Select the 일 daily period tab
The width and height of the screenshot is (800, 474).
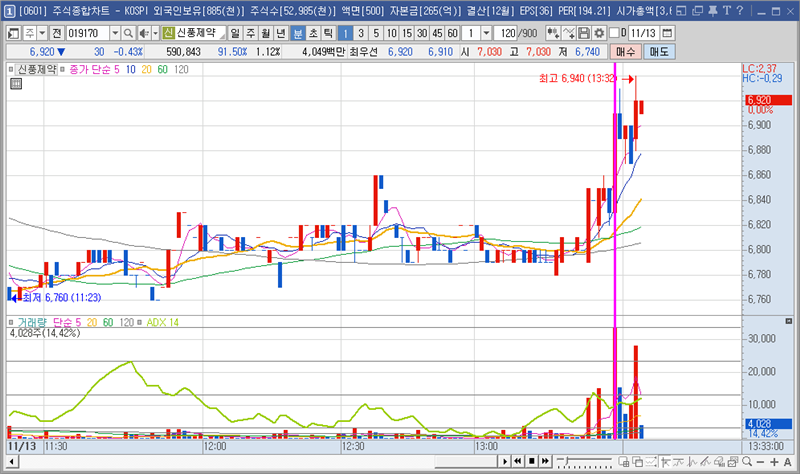click(235, 33)
